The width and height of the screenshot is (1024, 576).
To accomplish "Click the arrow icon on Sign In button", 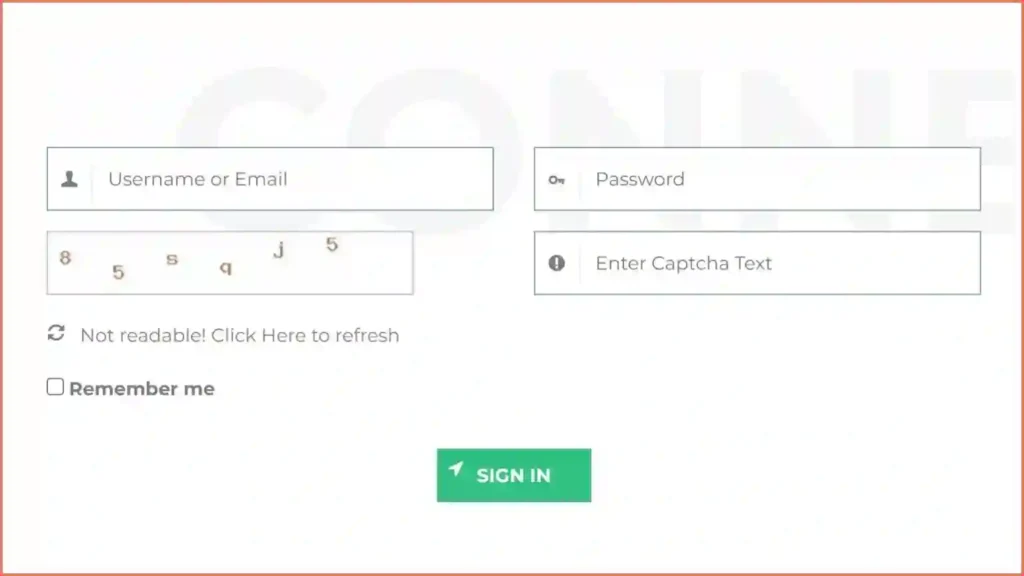I will click(x=456, y=469).
